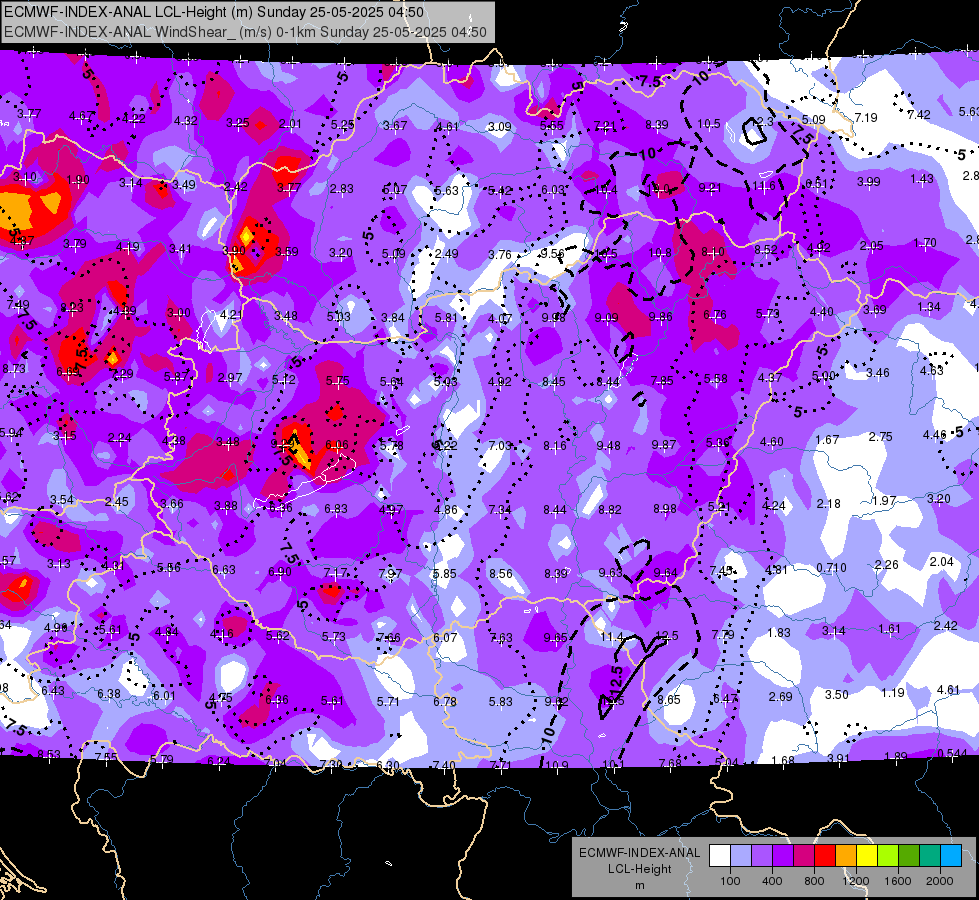Click the pale blue swatch in the legend
Viewport: 979px width, 900px height.
click(741, 856)
